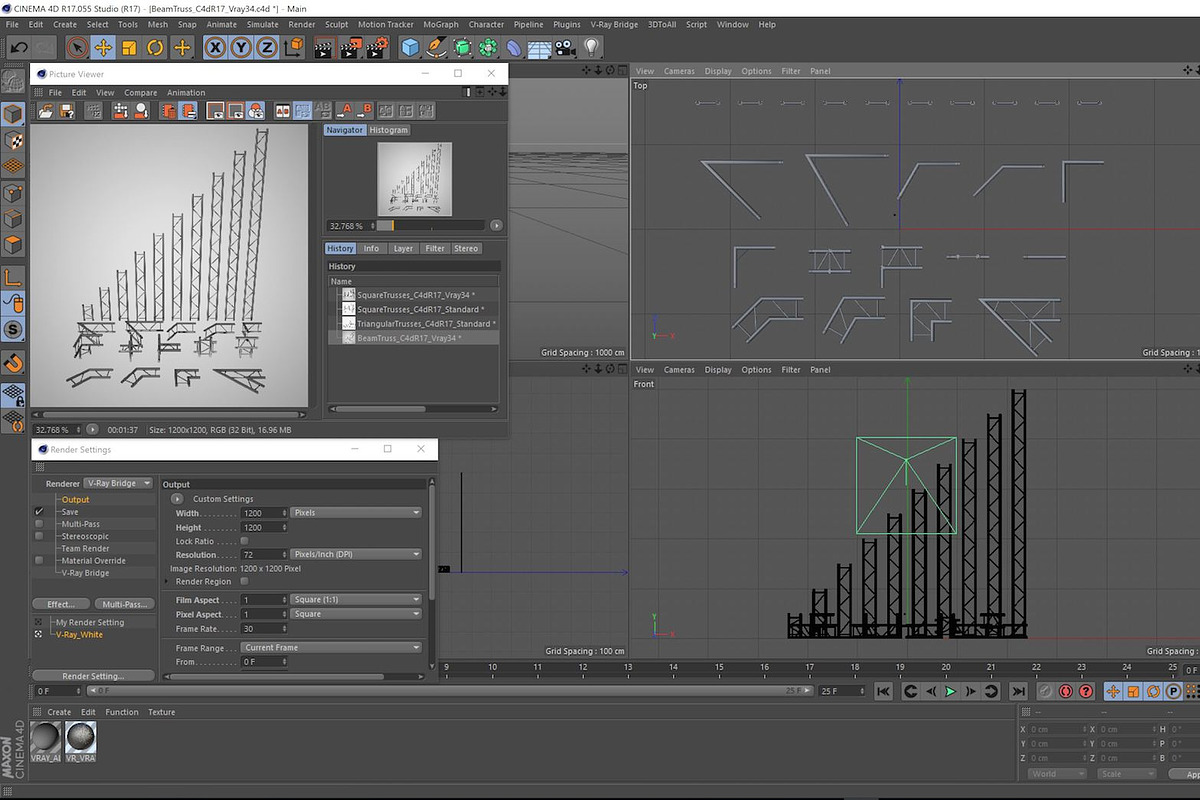Add a Bend deformer object
Viewport: 1200px width, 800px height.
pos(513,47)
